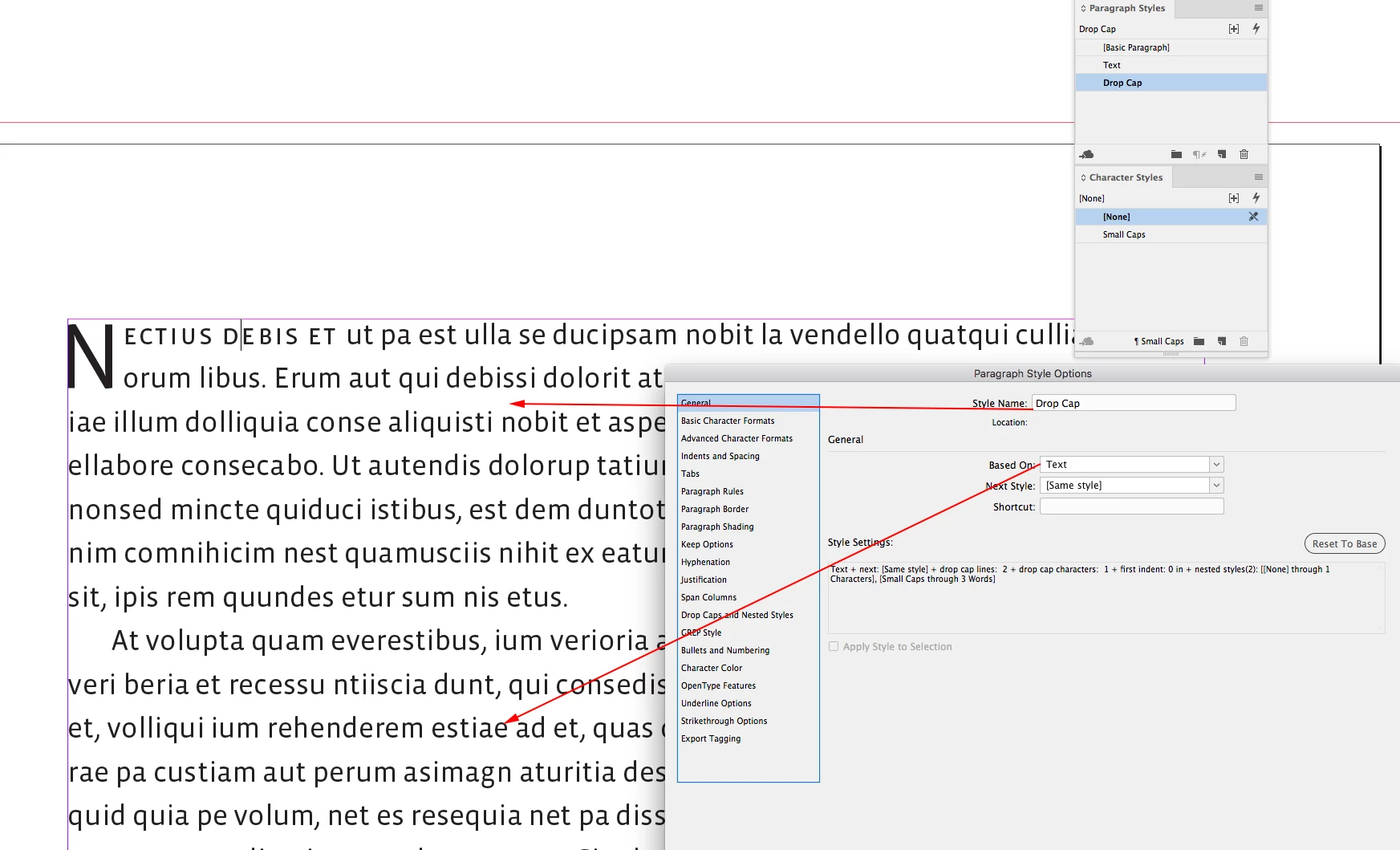Open the Paragraph Styles panel menu
The width and height of the screenshot is (1400, 850).
pyautogui.click(x=1258, y=8)
